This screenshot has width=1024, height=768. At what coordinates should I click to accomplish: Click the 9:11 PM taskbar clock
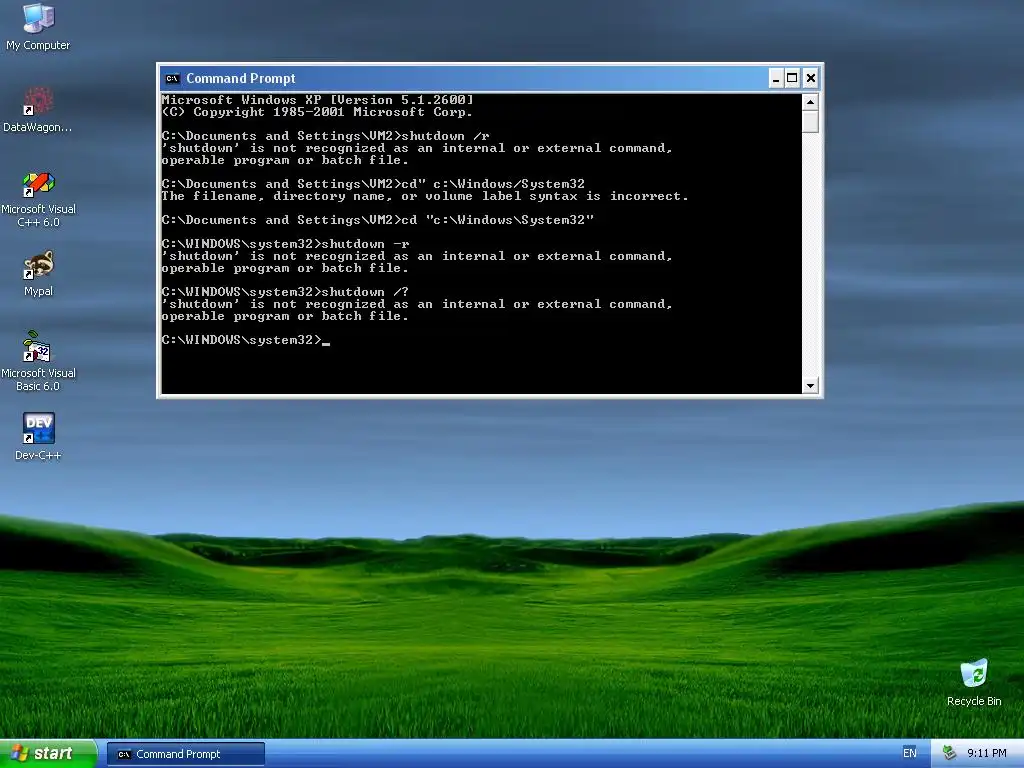click(986, 753)
